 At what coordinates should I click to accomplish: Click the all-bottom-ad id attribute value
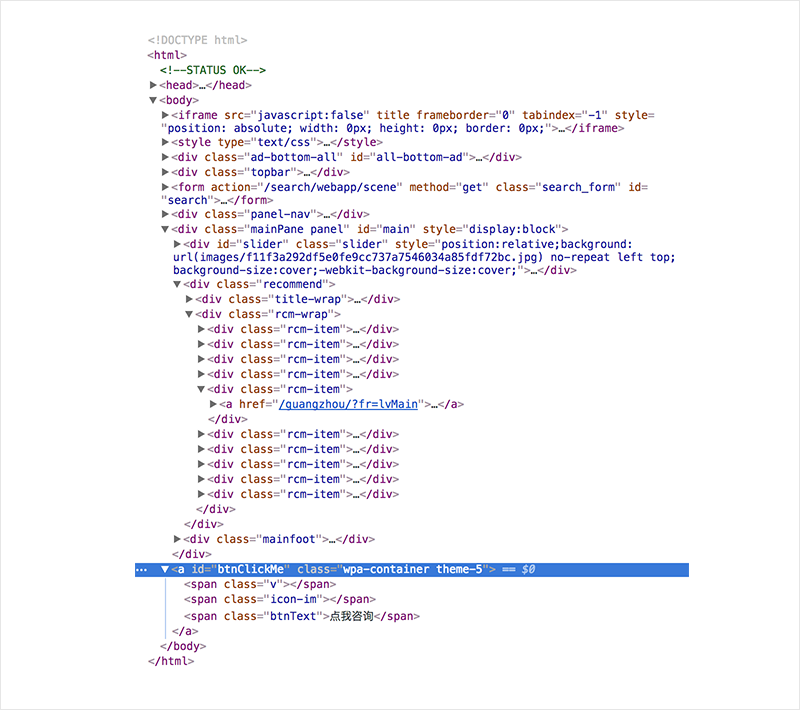pyautogui.click(x=419, y=157)
